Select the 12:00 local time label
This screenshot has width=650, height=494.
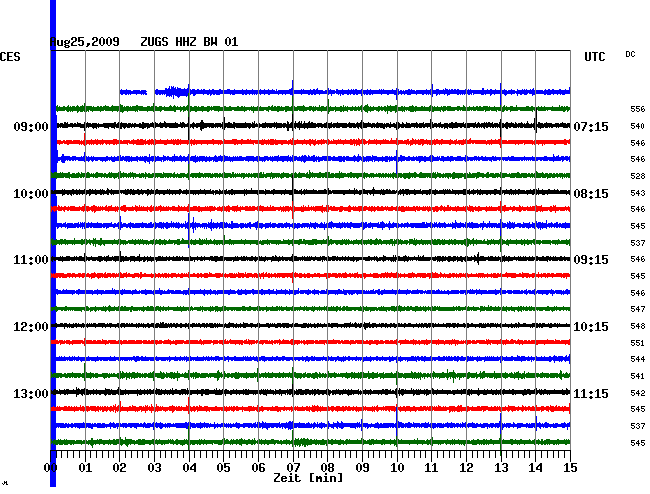point(31,327)
